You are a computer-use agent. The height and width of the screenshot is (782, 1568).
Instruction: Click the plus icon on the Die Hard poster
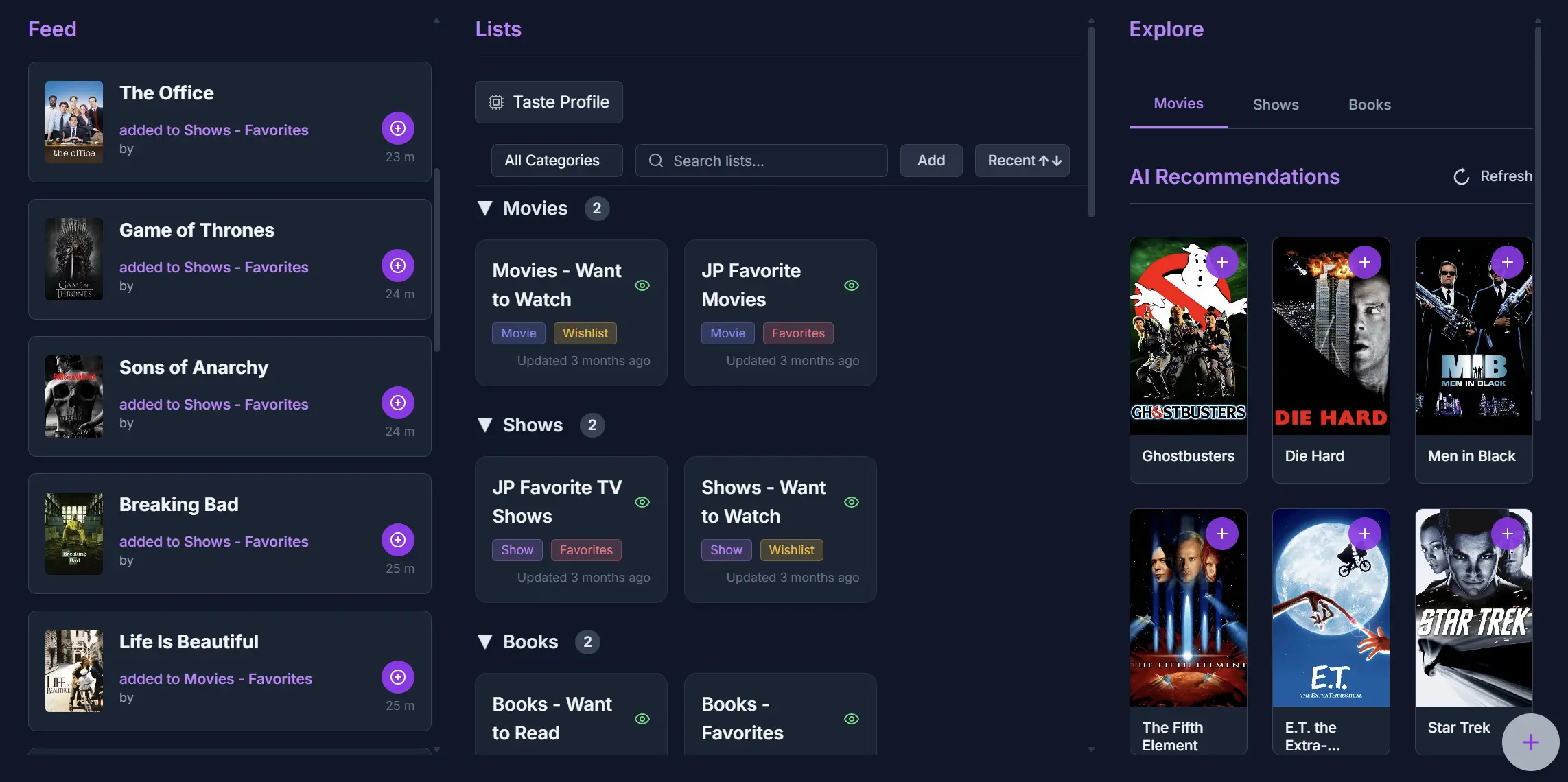point(1366,261)
